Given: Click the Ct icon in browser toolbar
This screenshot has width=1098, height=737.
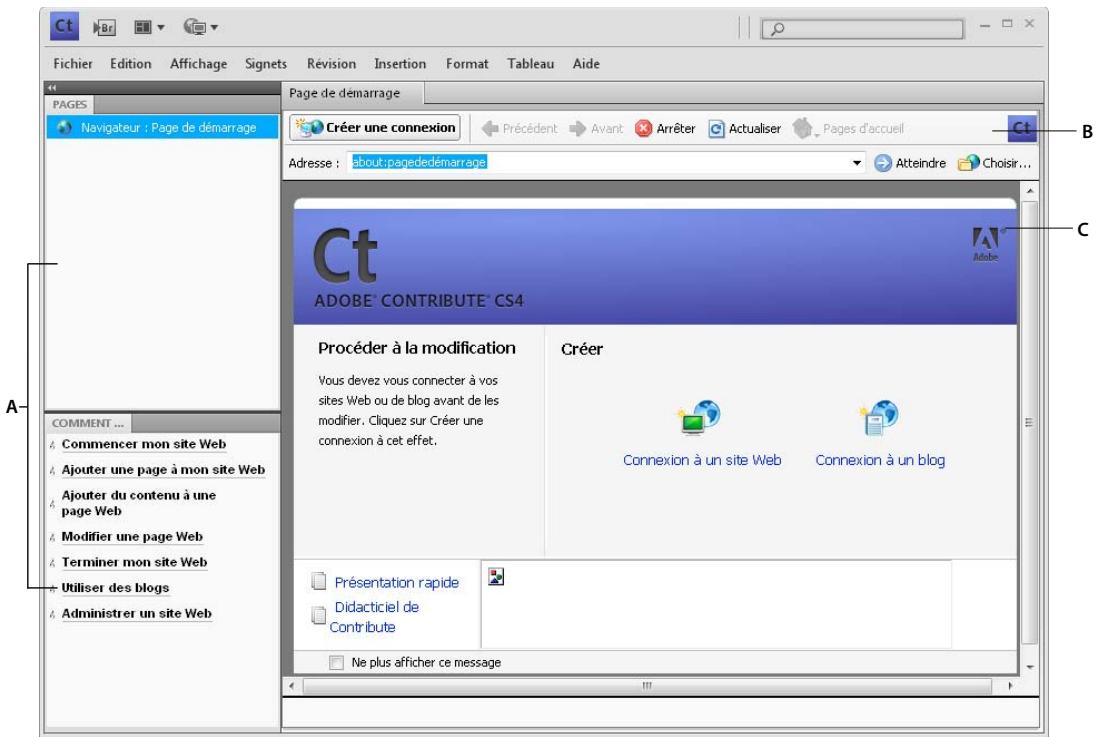Looking at the screenshot, I should coord(1022,128).
